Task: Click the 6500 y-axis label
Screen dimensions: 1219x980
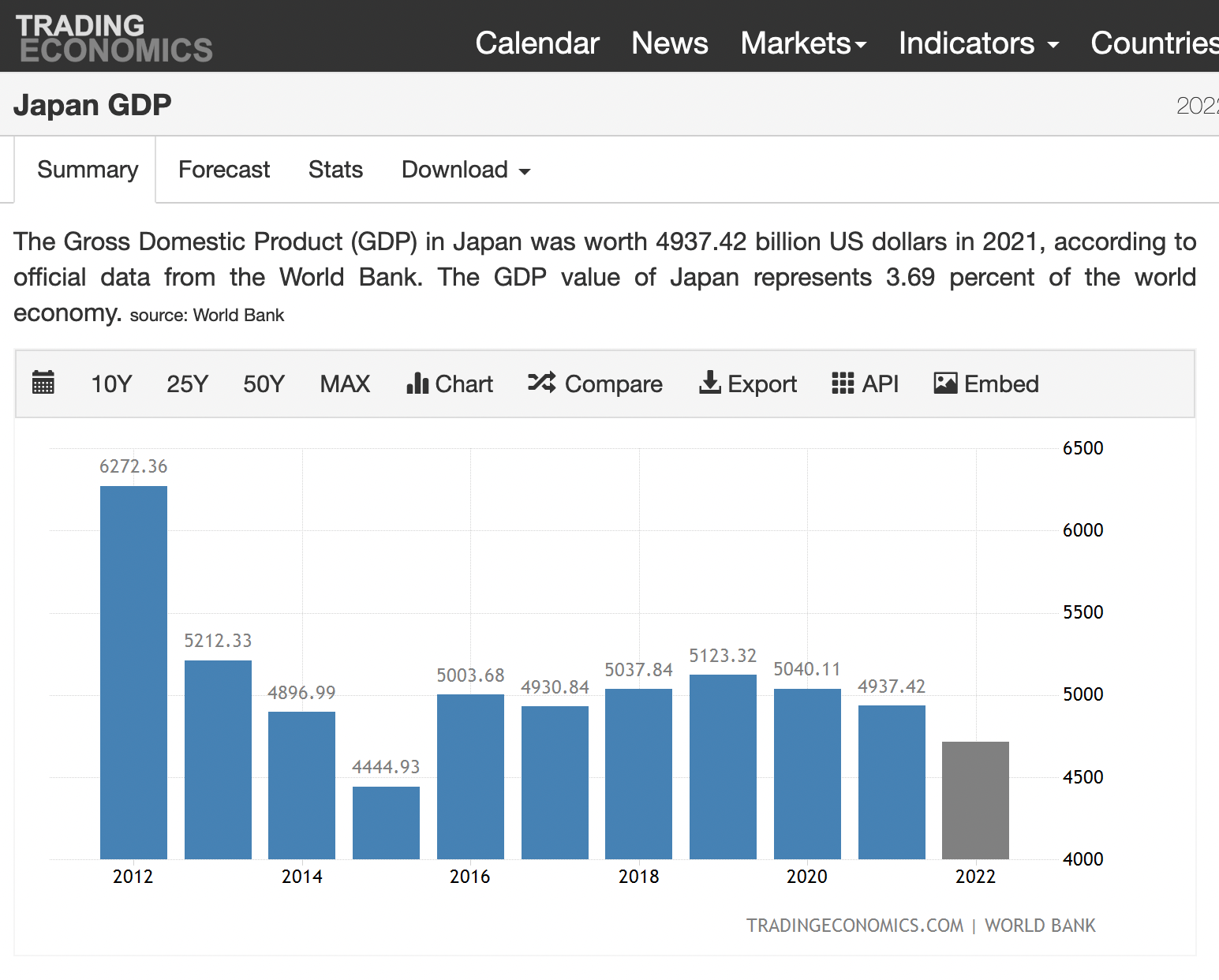Action: 1083,448
